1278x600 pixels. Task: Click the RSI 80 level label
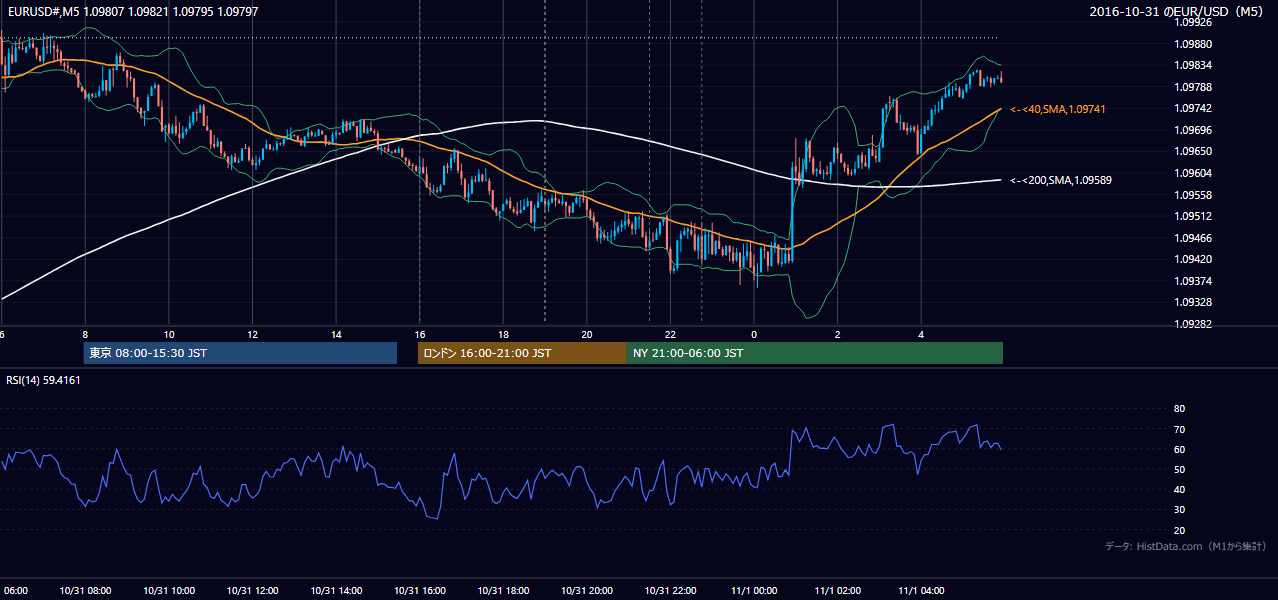1179,409
